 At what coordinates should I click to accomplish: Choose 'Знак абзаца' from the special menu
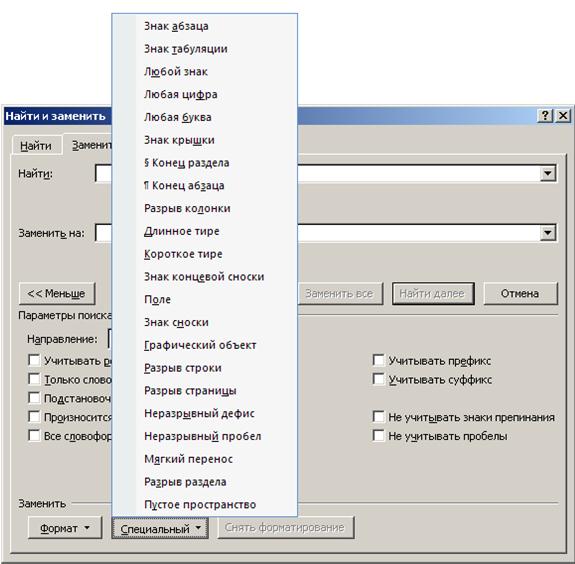pyautogui.click(x=205, y=26)
